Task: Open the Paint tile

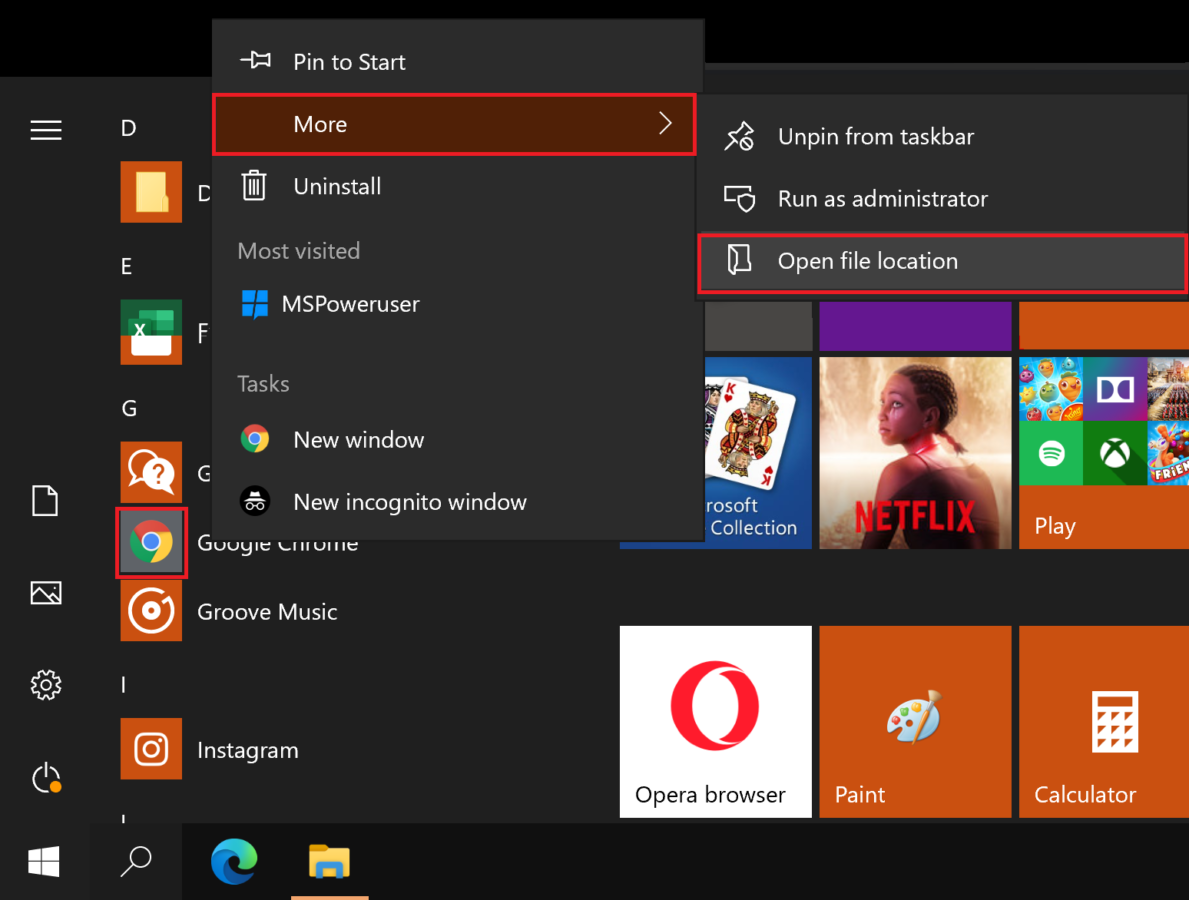Action: 914,721
